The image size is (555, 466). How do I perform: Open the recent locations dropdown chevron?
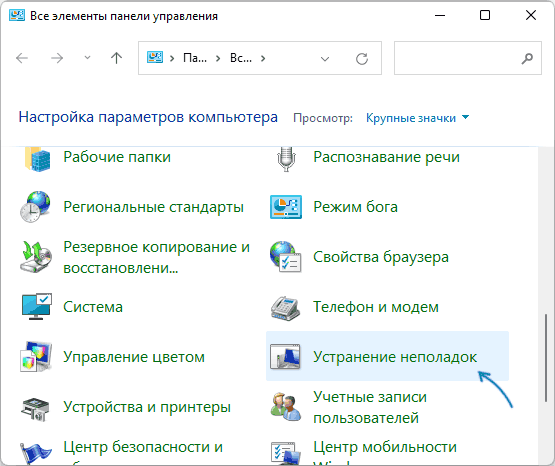coord(87,58)
